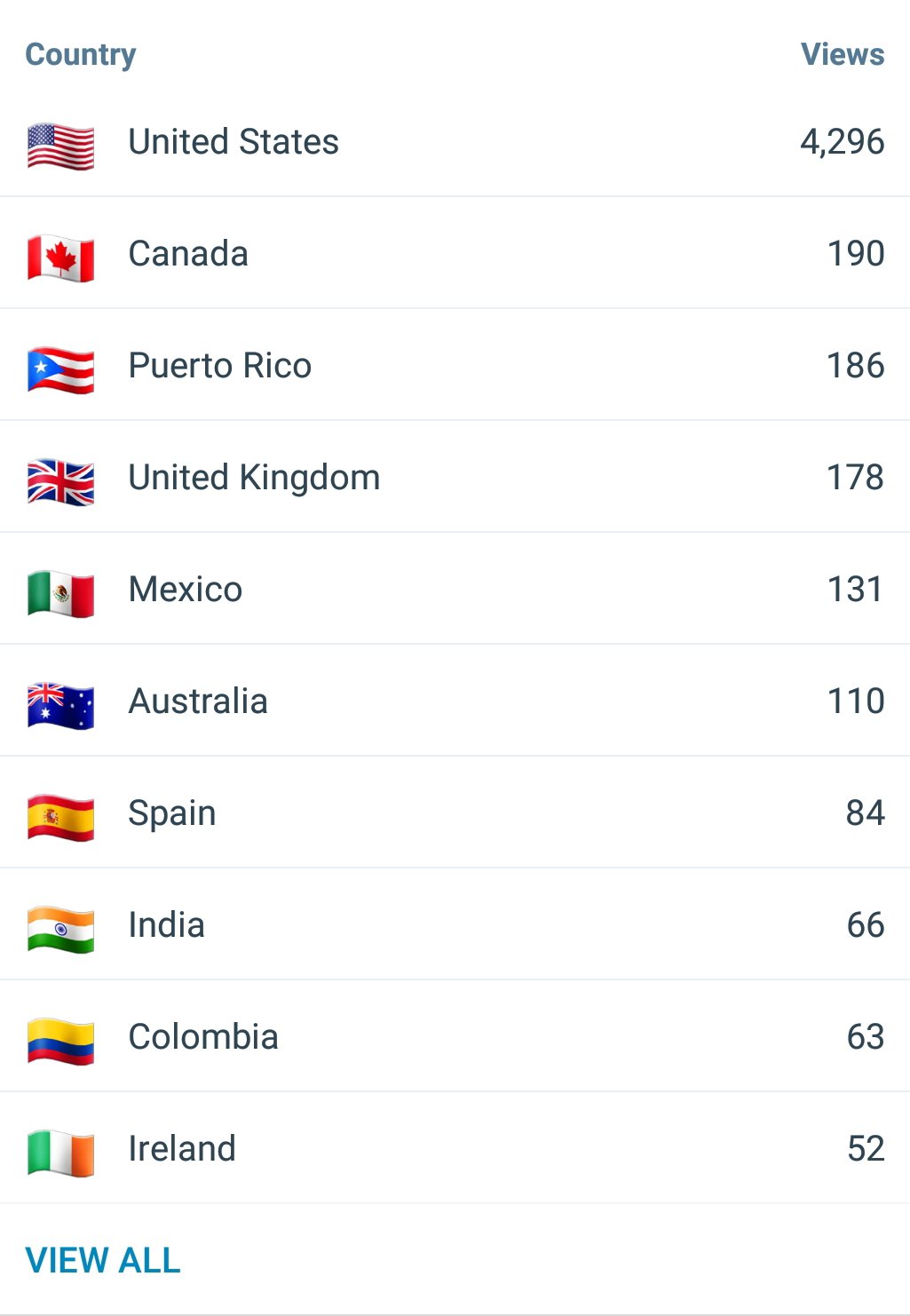Viewport: 910px width, 1316px height.
Task: Click the Mexico flag icon
Action: pos(60,593)
